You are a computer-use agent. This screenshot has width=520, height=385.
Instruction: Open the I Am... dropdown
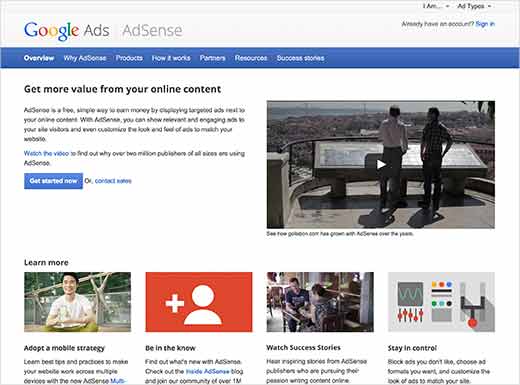pyautogui.click(x=436, y=6)
